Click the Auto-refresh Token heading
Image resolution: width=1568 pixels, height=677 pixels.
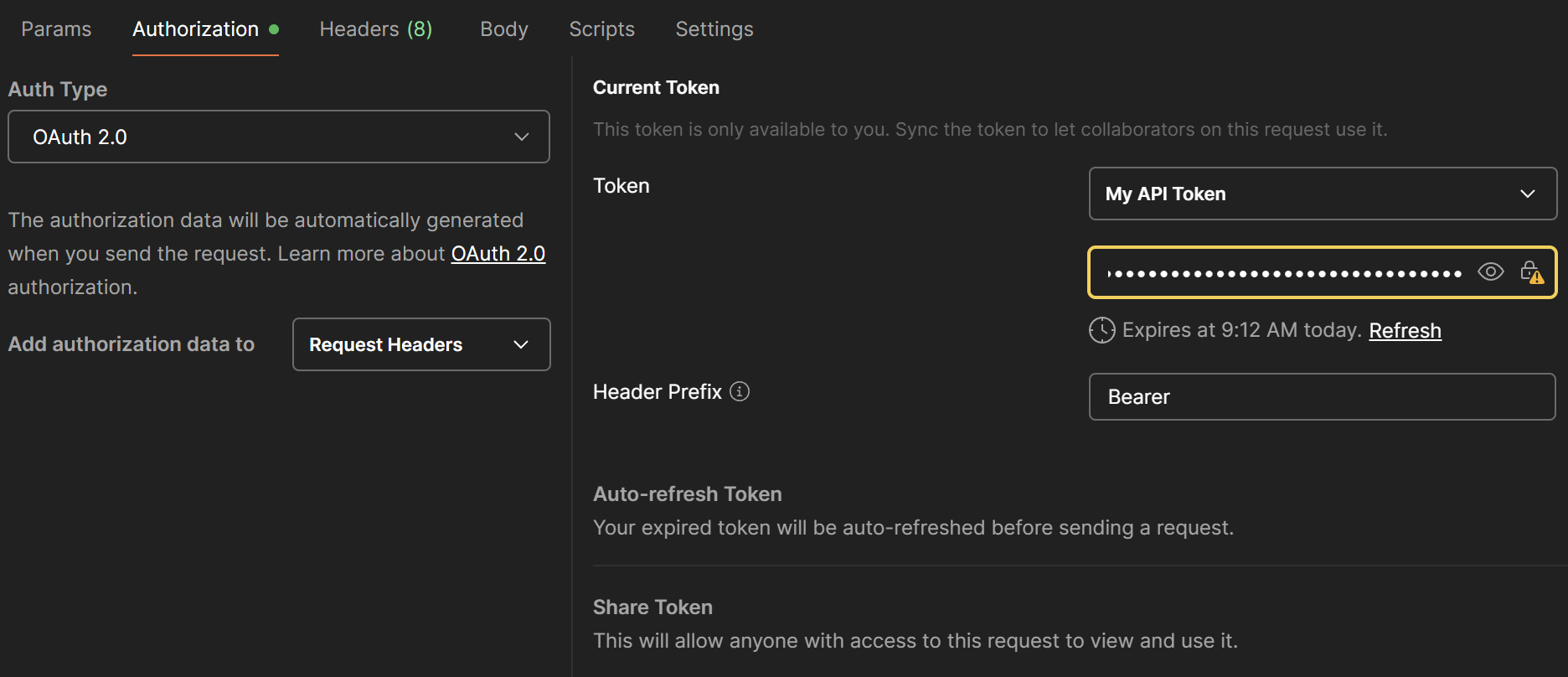pyautogui.click(x=688, y=494)
